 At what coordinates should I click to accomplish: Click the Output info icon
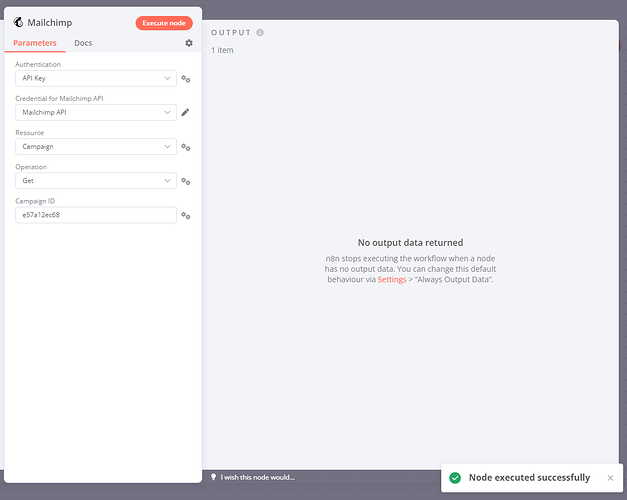tap(260, 32)
